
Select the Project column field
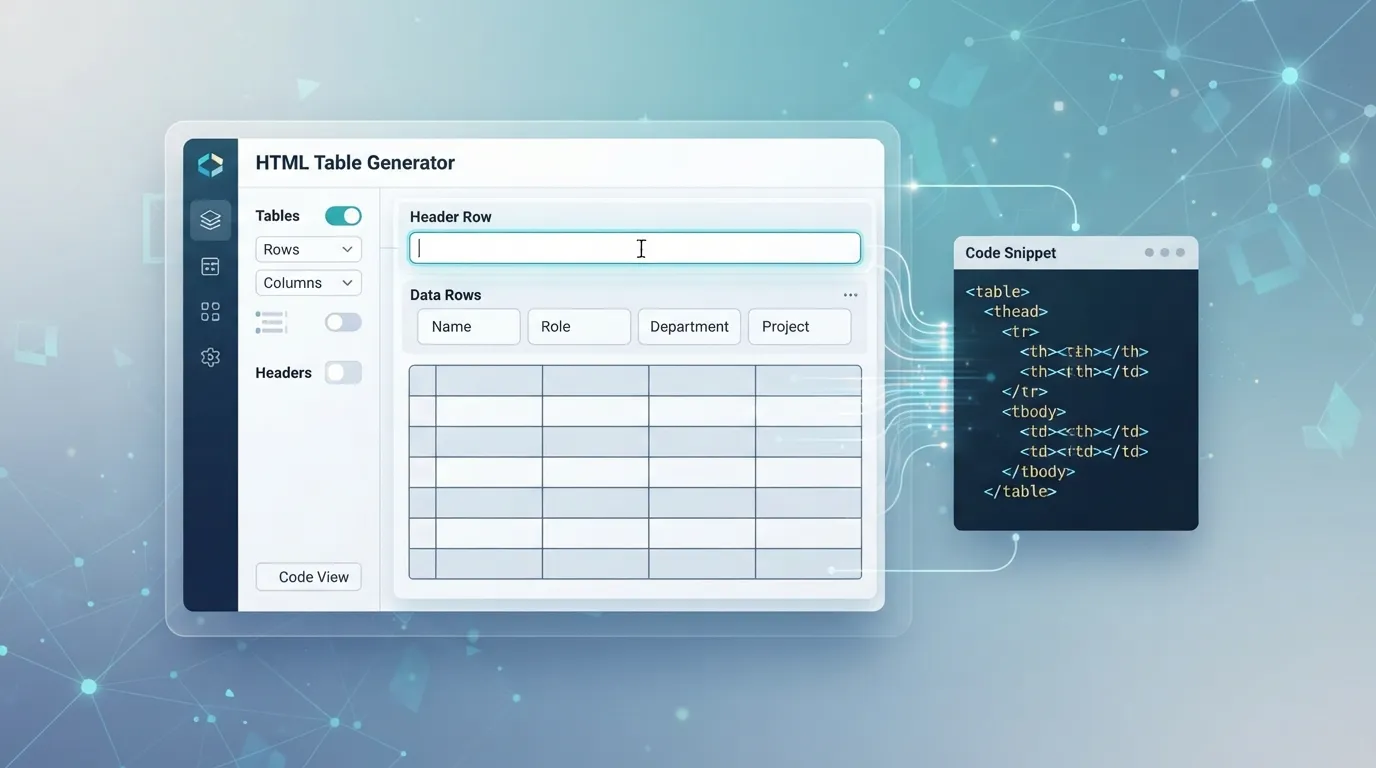[x=800, y=327]
